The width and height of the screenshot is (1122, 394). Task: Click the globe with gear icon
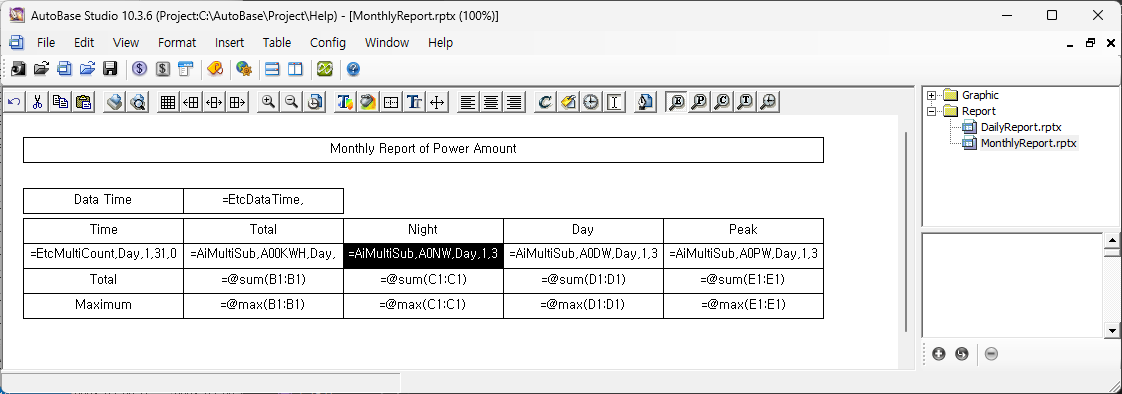(243, 69)
